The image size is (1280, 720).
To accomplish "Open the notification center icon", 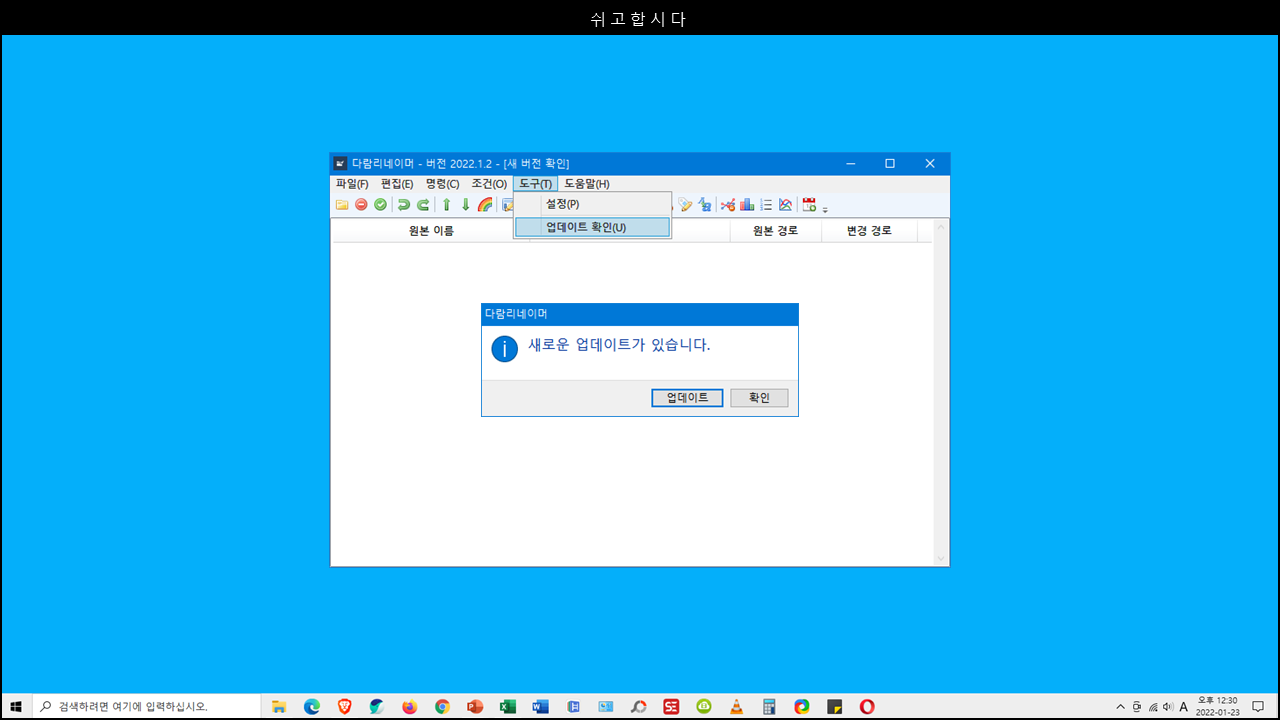I will pyautogui.click(x=1258, y=706).
